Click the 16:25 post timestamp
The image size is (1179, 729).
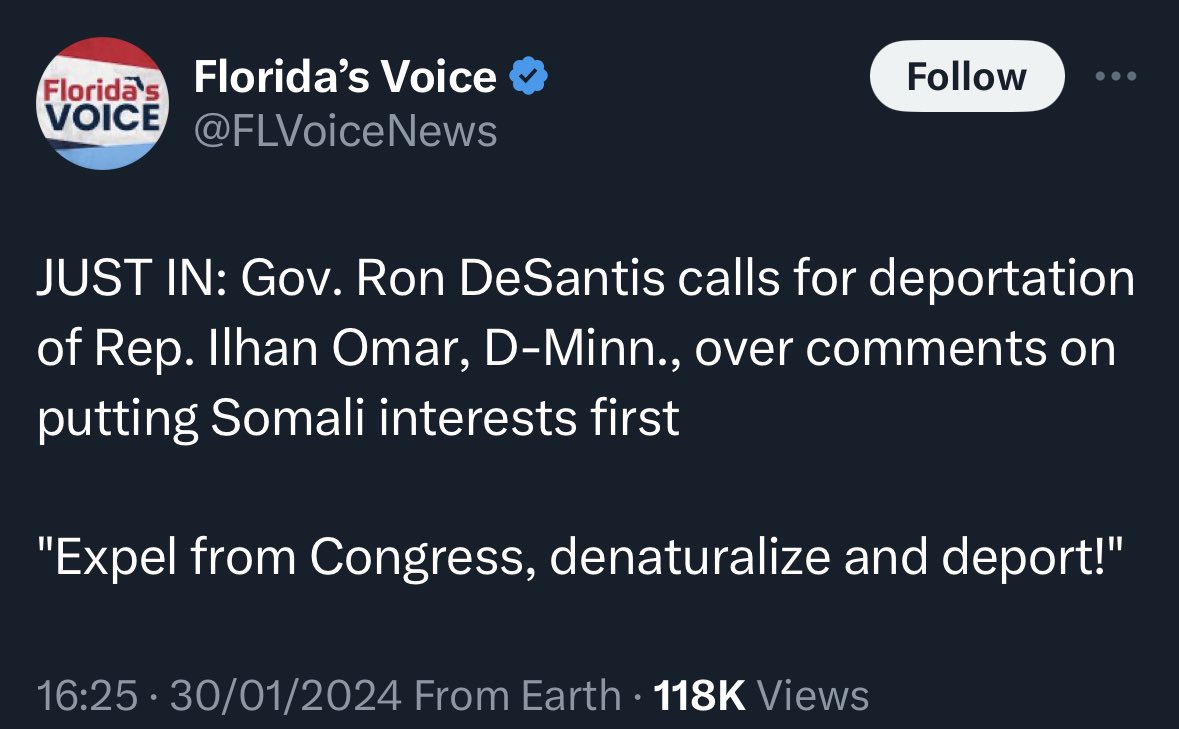click(x=85, y=695)
